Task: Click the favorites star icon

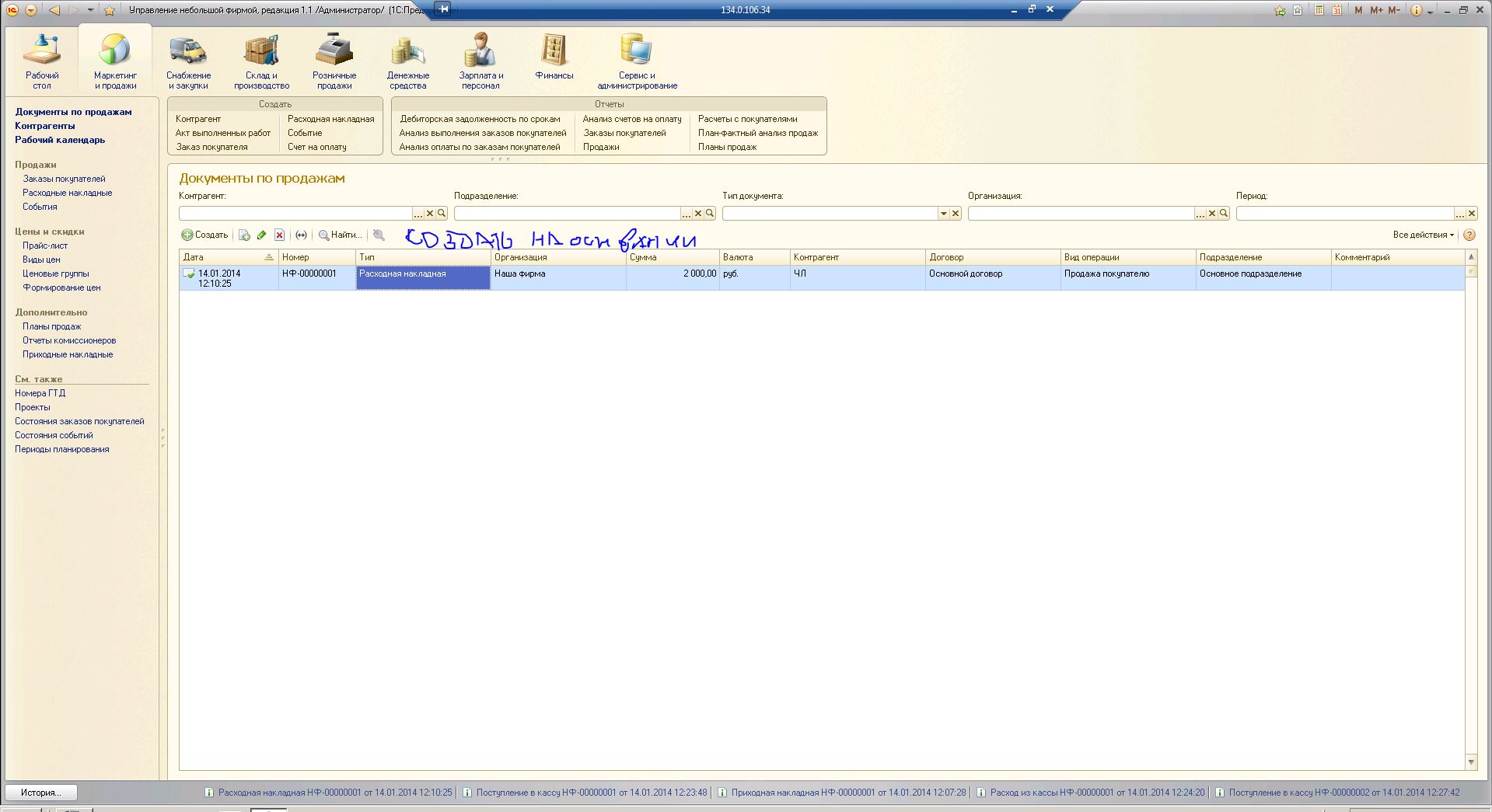Action: (x=110, y=10)
